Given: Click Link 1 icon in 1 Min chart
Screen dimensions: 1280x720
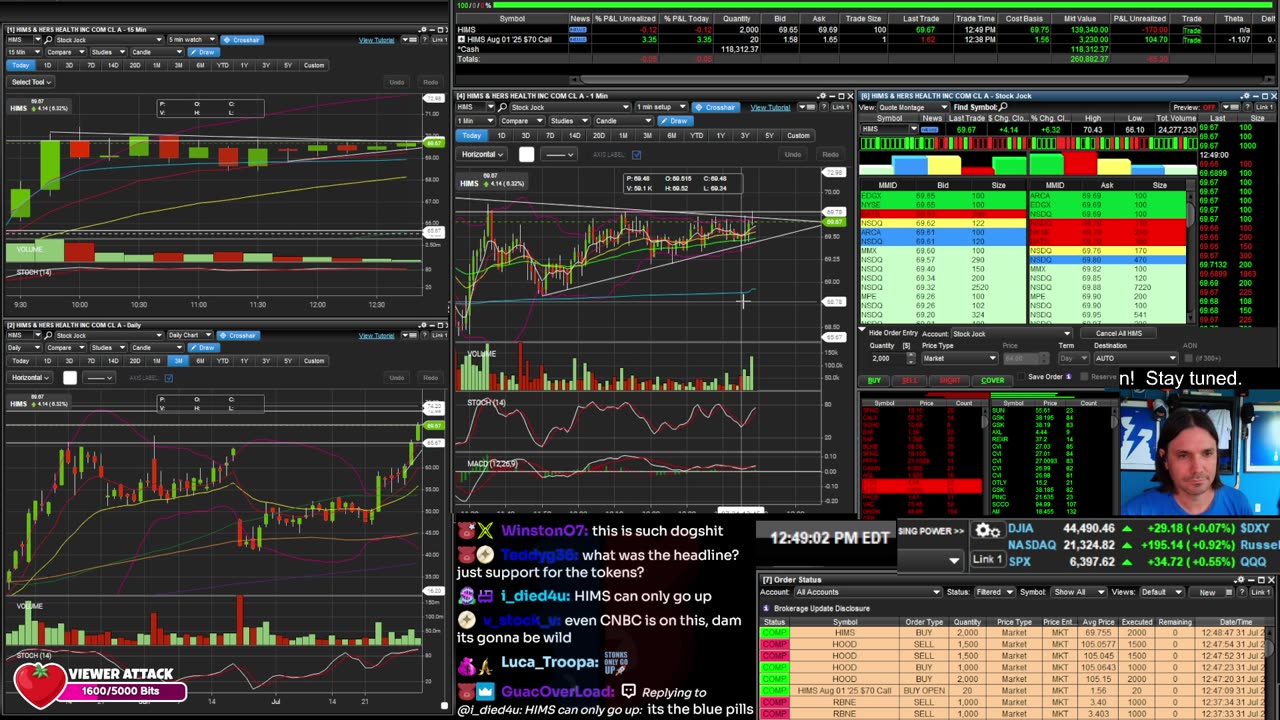Looking at the screenshot, I should tap(841, 107).
